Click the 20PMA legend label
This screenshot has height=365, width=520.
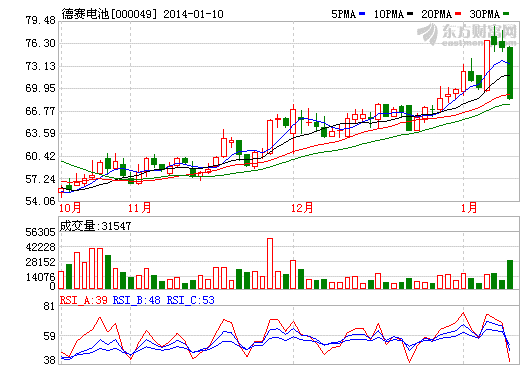coord(437,14)
